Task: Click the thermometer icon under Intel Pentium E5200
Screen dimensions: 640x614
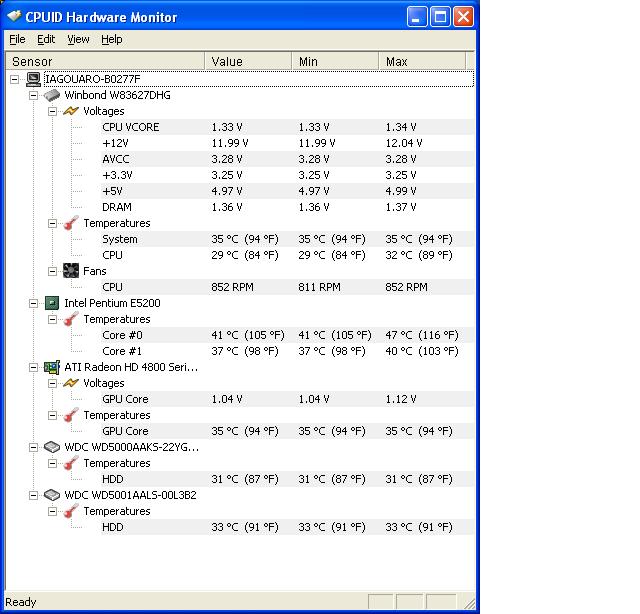Action: pyautogui.click(x=71, y=319)
